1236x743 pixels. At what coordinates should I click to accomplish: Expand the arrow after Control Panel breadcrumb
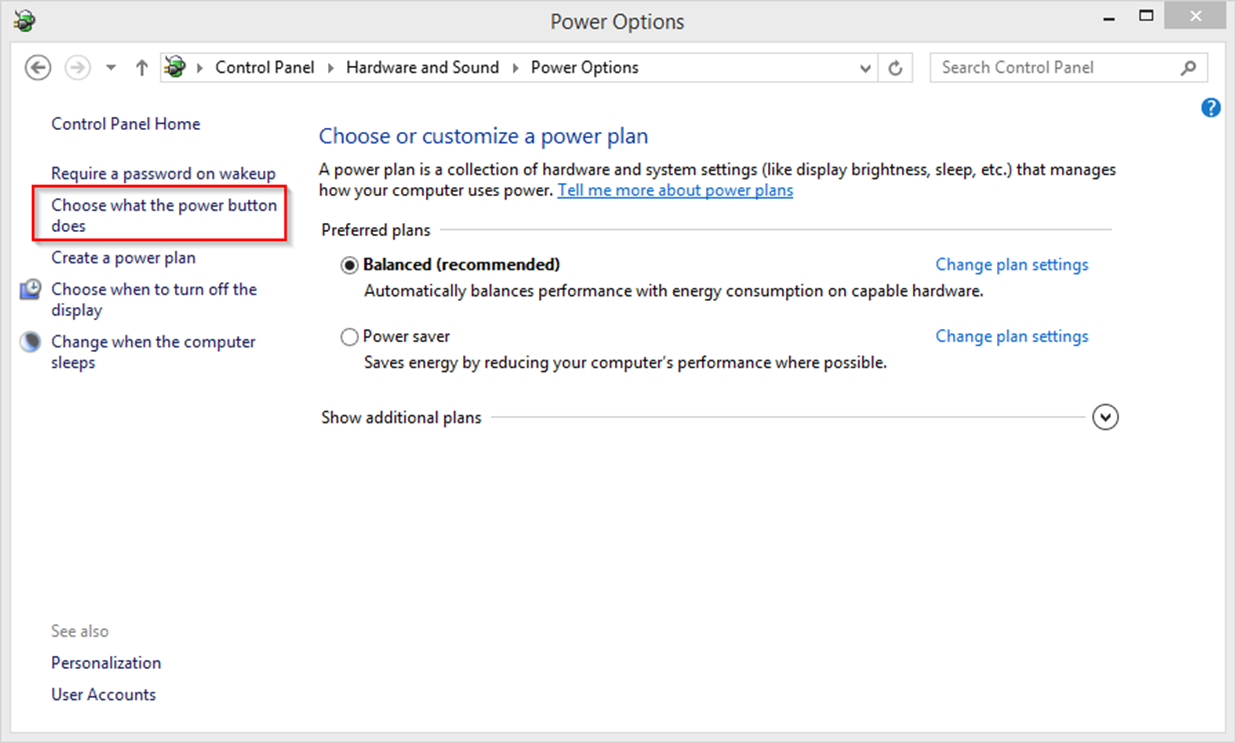(331, 68)
